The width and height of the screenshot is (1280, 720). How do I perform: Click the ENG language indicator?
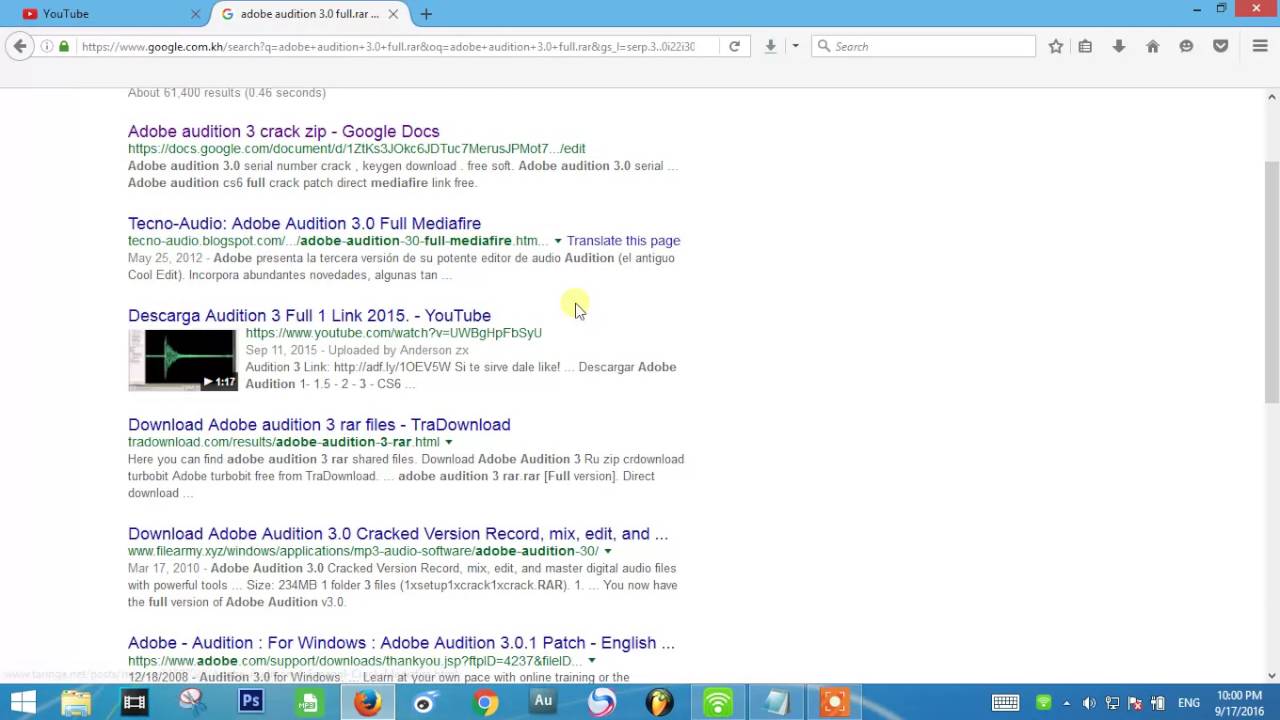pyautogui.click(x=1189, y=702)
